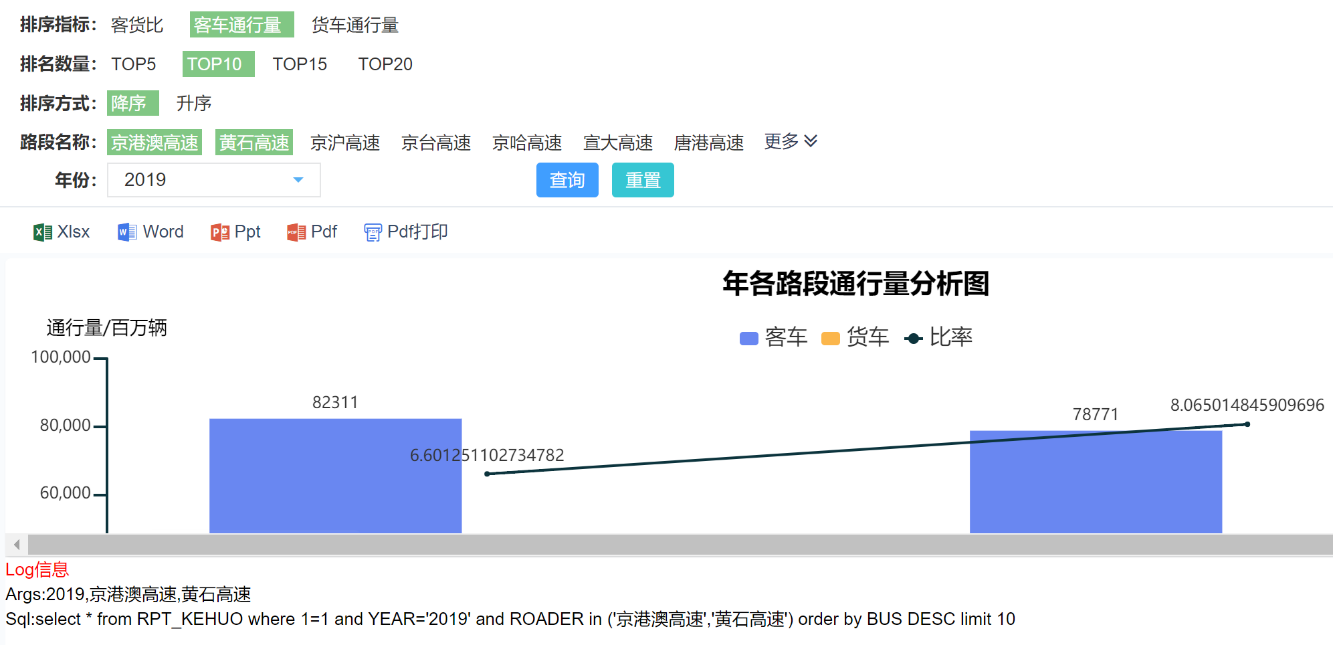Toggle 客车 legend series
Image resolution: width=1333 pixels, height=645 pixels.
[773, 338]
